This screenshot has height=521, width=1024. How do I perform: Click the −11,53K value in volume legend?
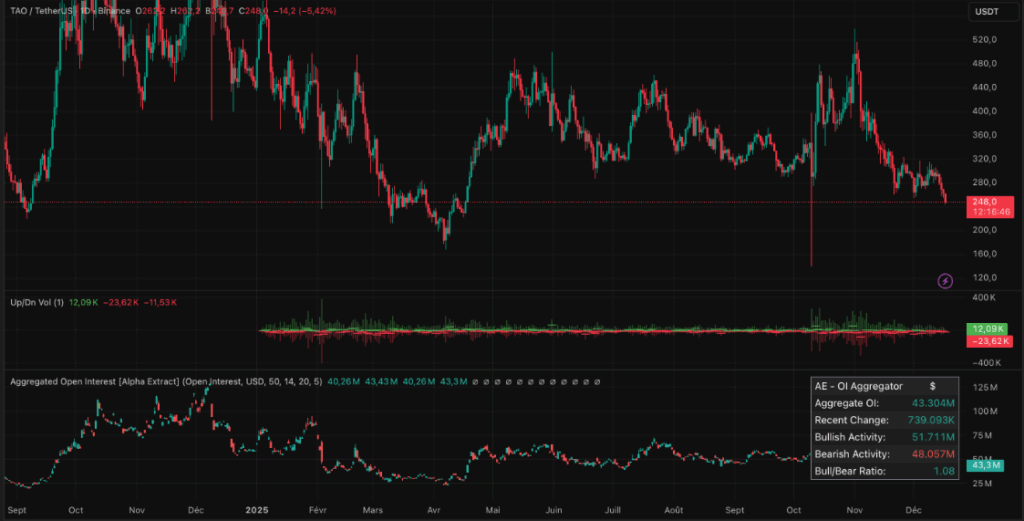tap(160, 302)
